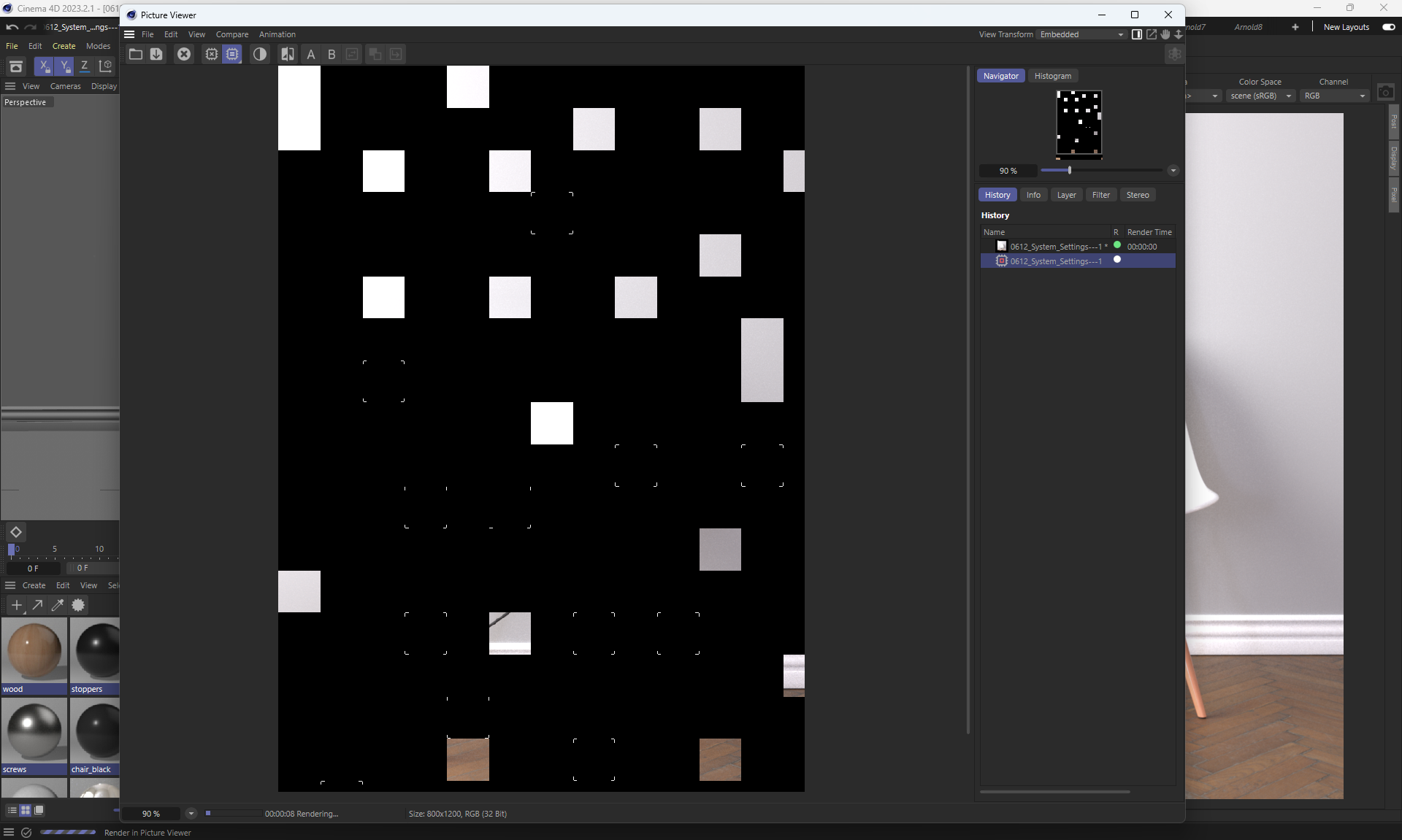Set image as A
Viewport: 1402px width, 840px height.
(311, 54)
